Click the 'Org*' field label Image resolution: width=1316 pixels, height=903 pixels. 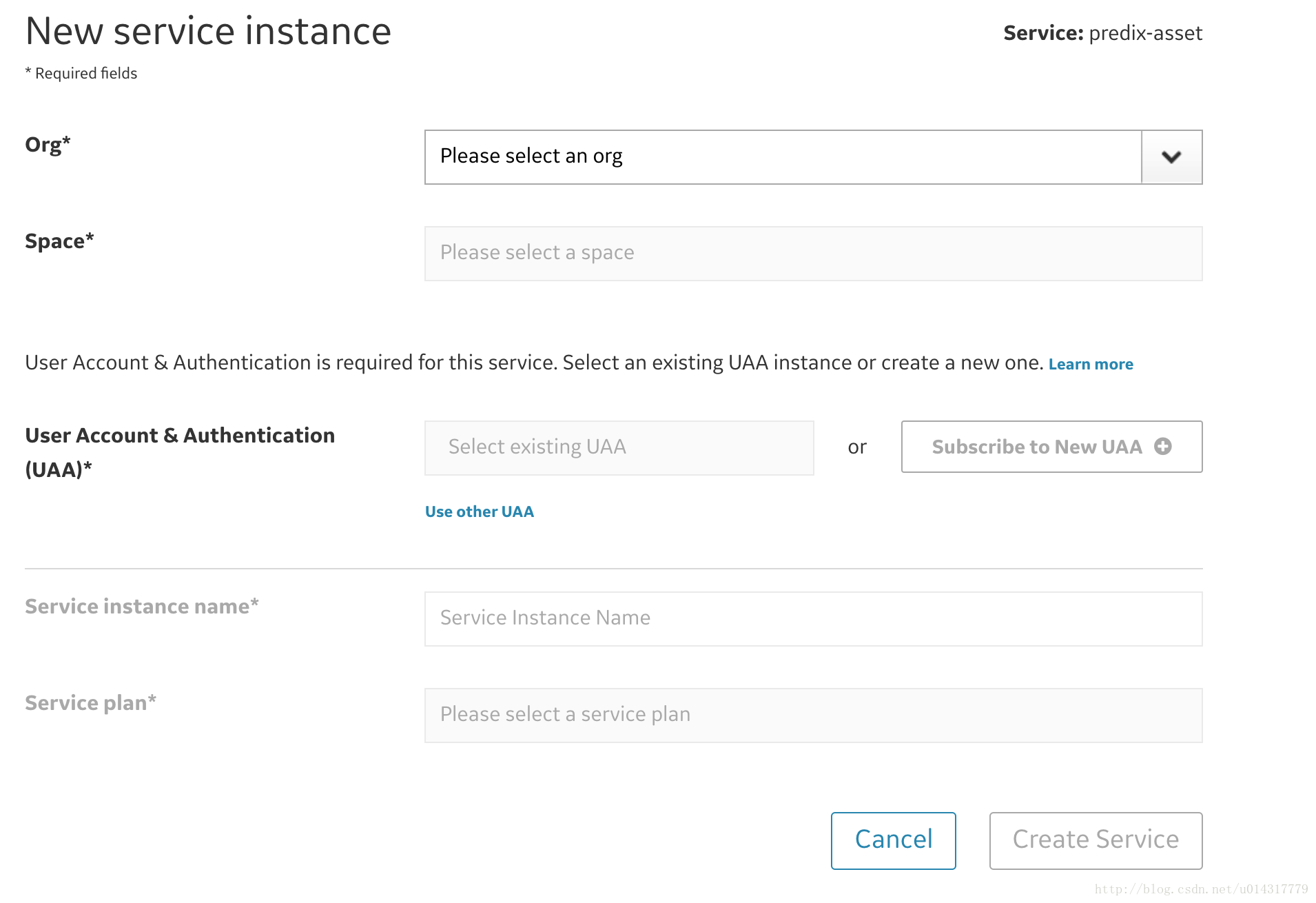tap(48, 145)
